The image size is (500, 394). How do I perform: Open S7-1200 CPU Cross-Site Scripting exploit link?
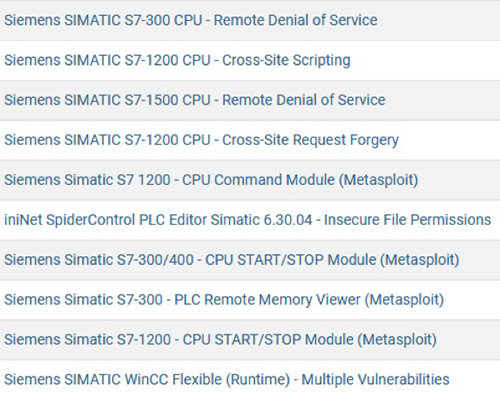[177, 60]
